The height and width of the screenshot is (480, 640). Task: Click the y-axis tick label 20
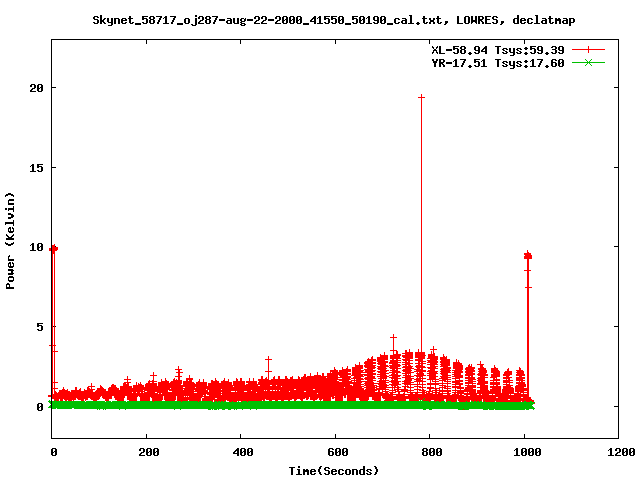click(x=36, y=88)
